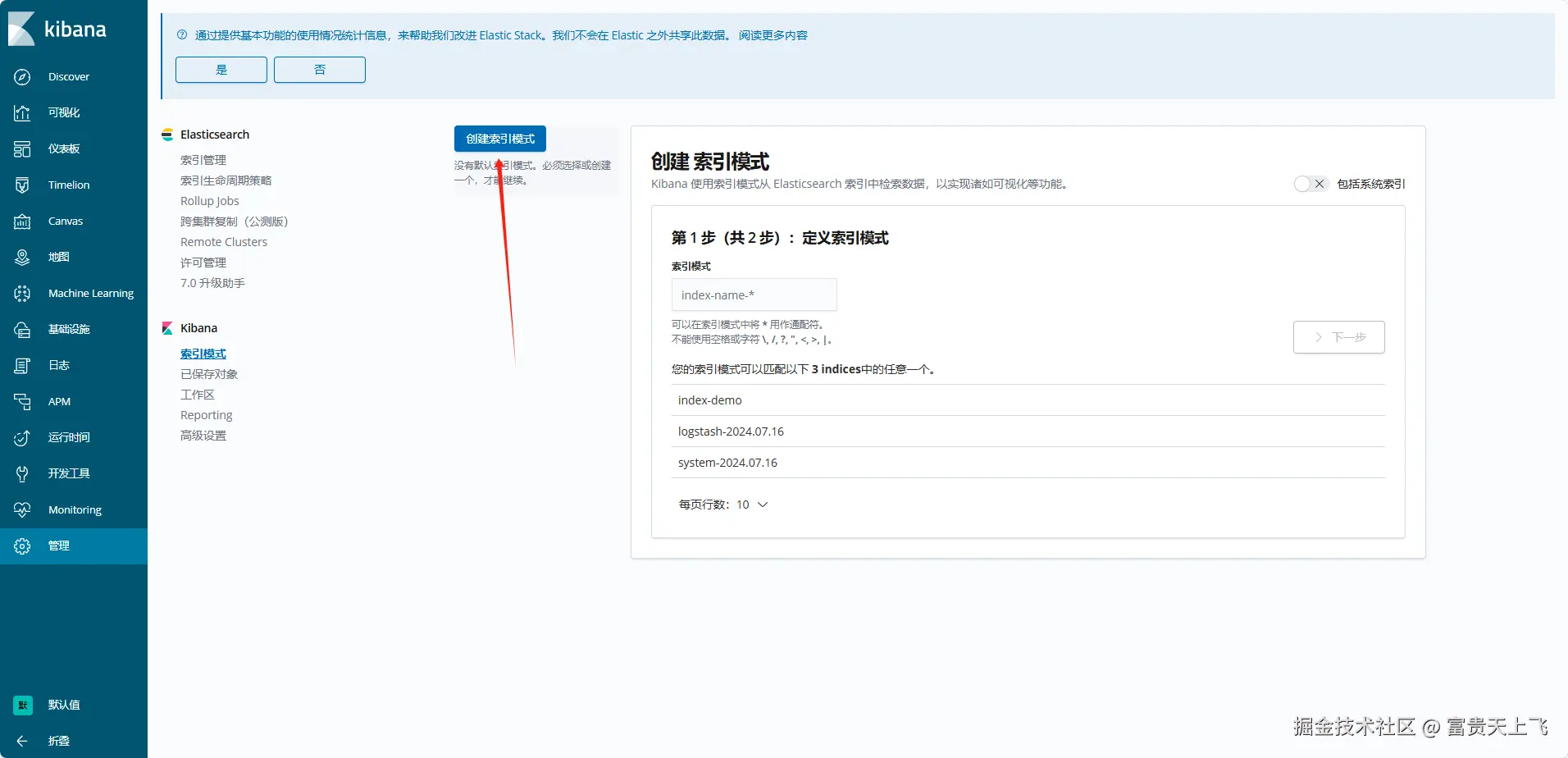Viewport: 1568px width, 758px height.
Task: Open 7.0 升级助手 menu item
Action: (212, 283)
